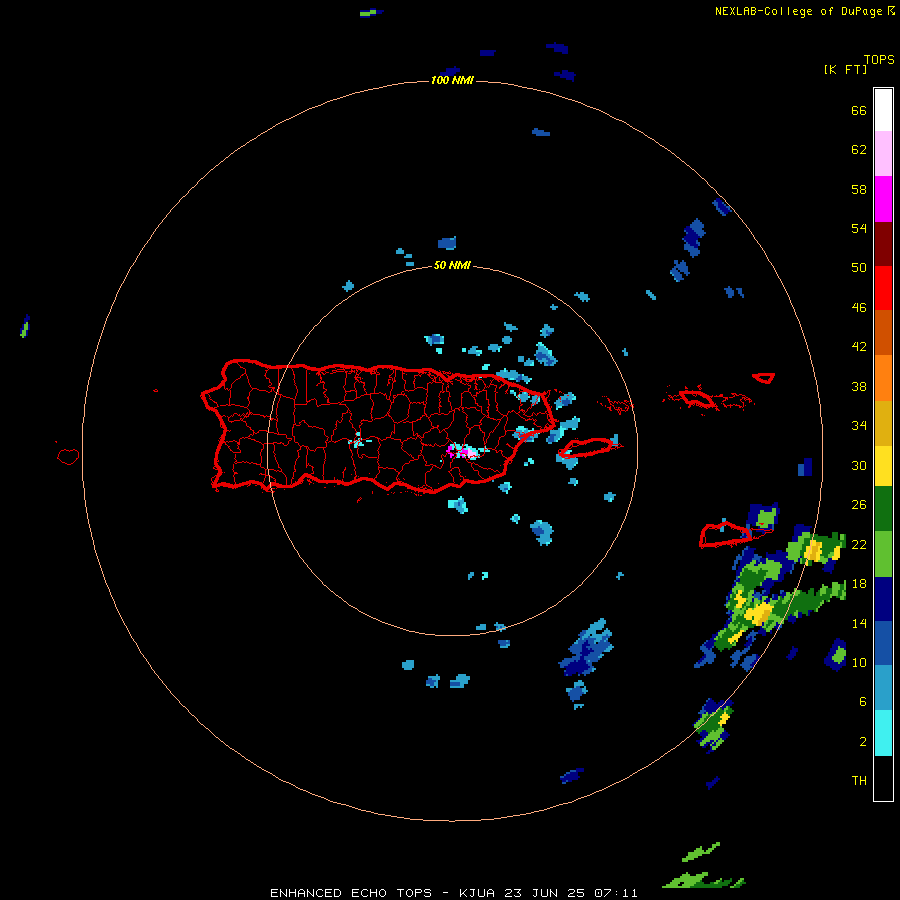The height and width of the screenshot is (900, 900).
Task: Click the '58' legend value
Action: [859, 189]
